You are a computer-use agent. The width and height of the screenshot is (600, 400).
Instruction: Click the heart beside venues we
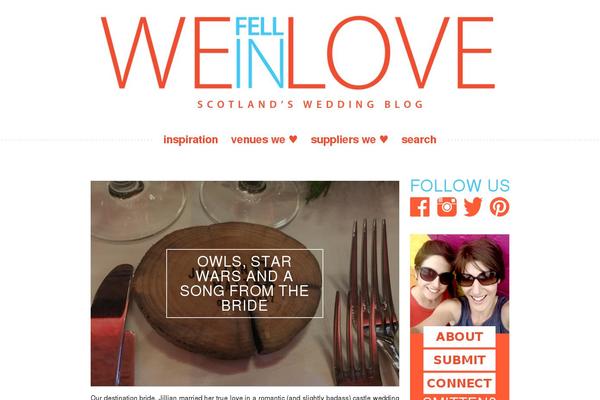point(293,139)
